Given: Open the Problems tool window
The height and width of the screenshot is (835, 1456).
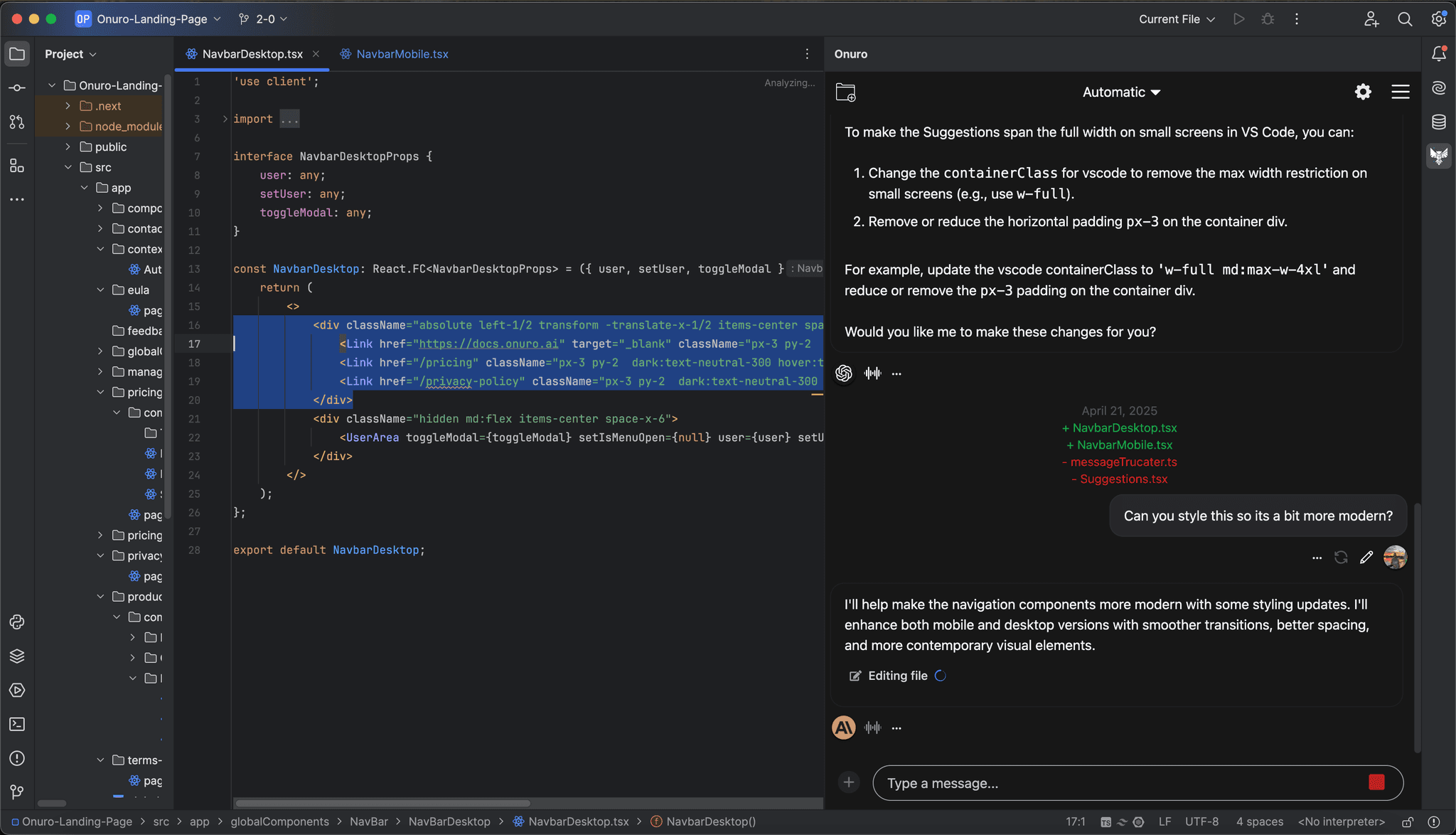Looking at the screenshot, I should 17,758.
